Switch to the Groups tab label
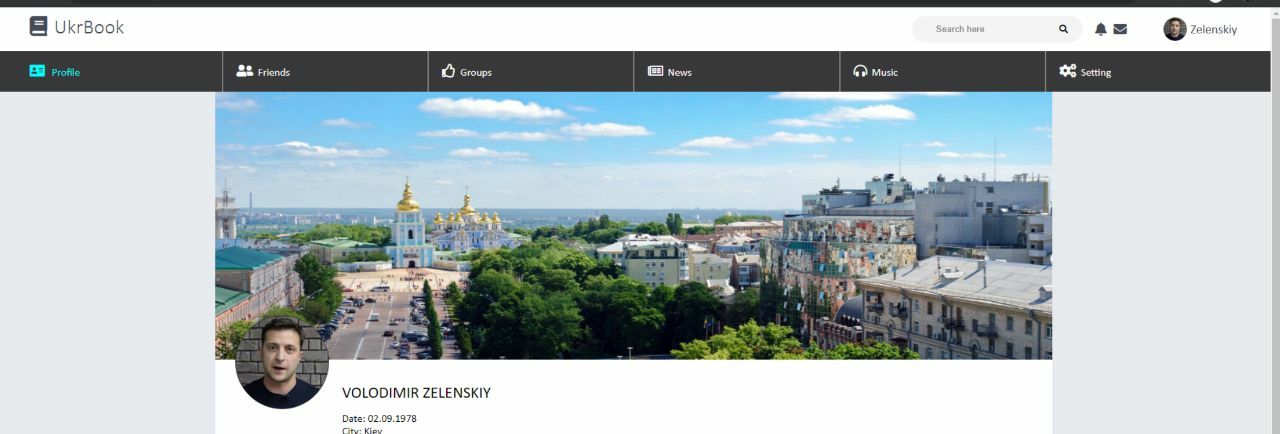Image resolution: width=1280 pixels, height=434 pixels. click(476, 72)
